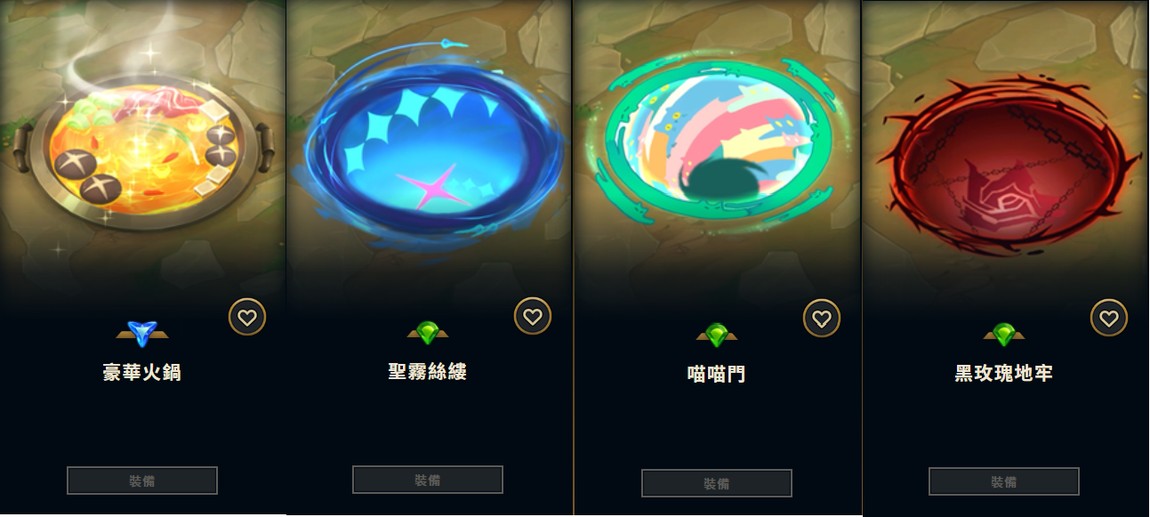Viewport: 1150px width, 517px height.
Task: Click the 聖霧絲縷 title text
Action: 428,372
